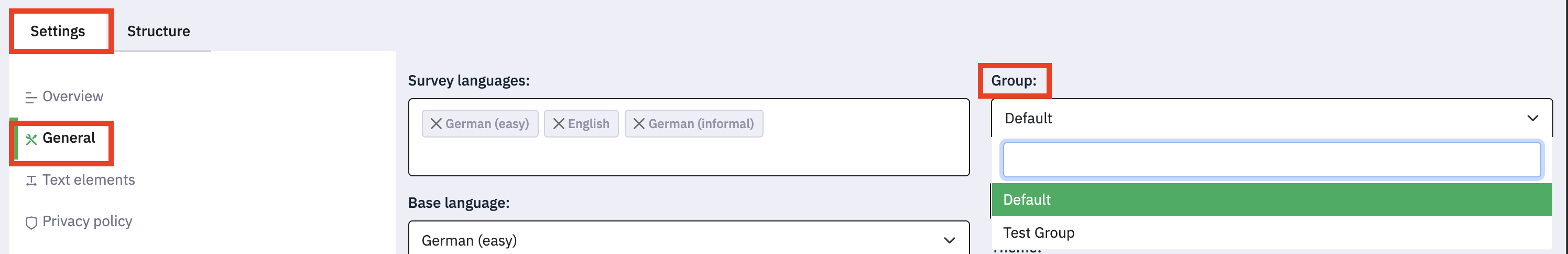Open the Privacy policy label link
Image resolution: width=1568 pixels, height=254 pixels.
87,221
